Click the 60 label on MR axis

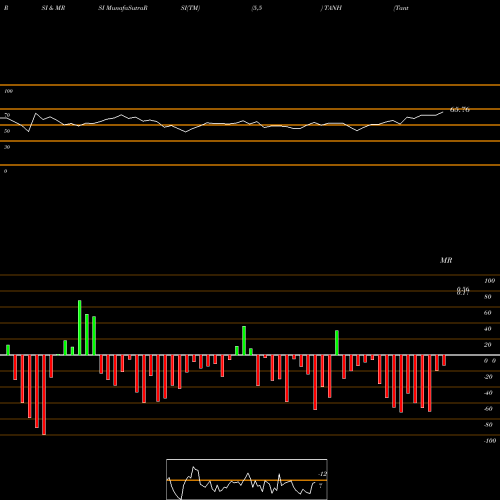coord(488,313)
